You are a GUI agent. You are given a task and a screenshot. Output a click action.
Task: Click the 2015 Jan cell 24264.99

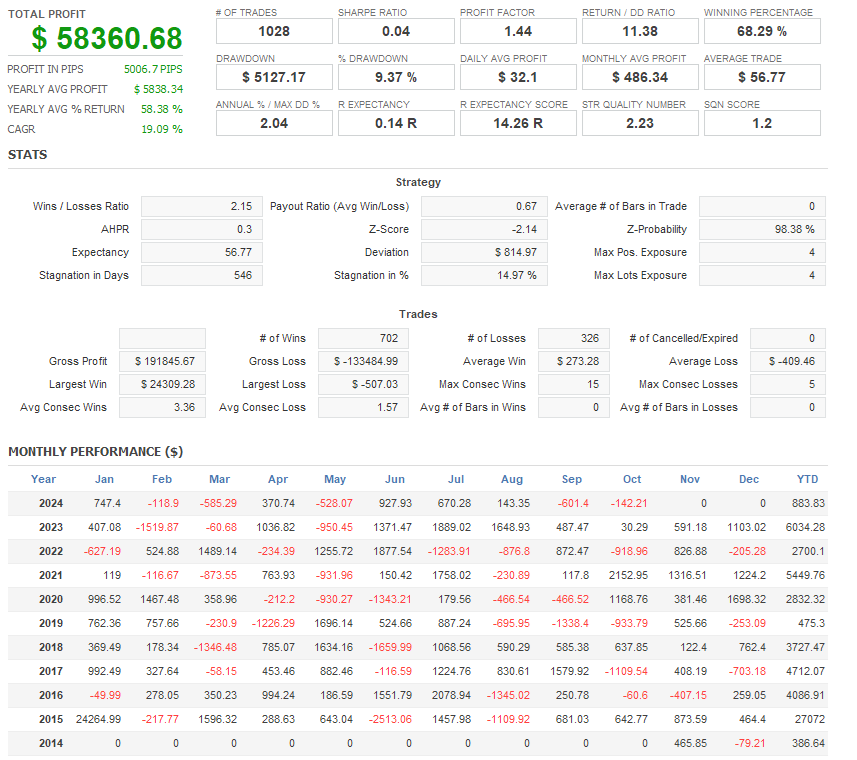pyautogui.click(x=98, y=720)
